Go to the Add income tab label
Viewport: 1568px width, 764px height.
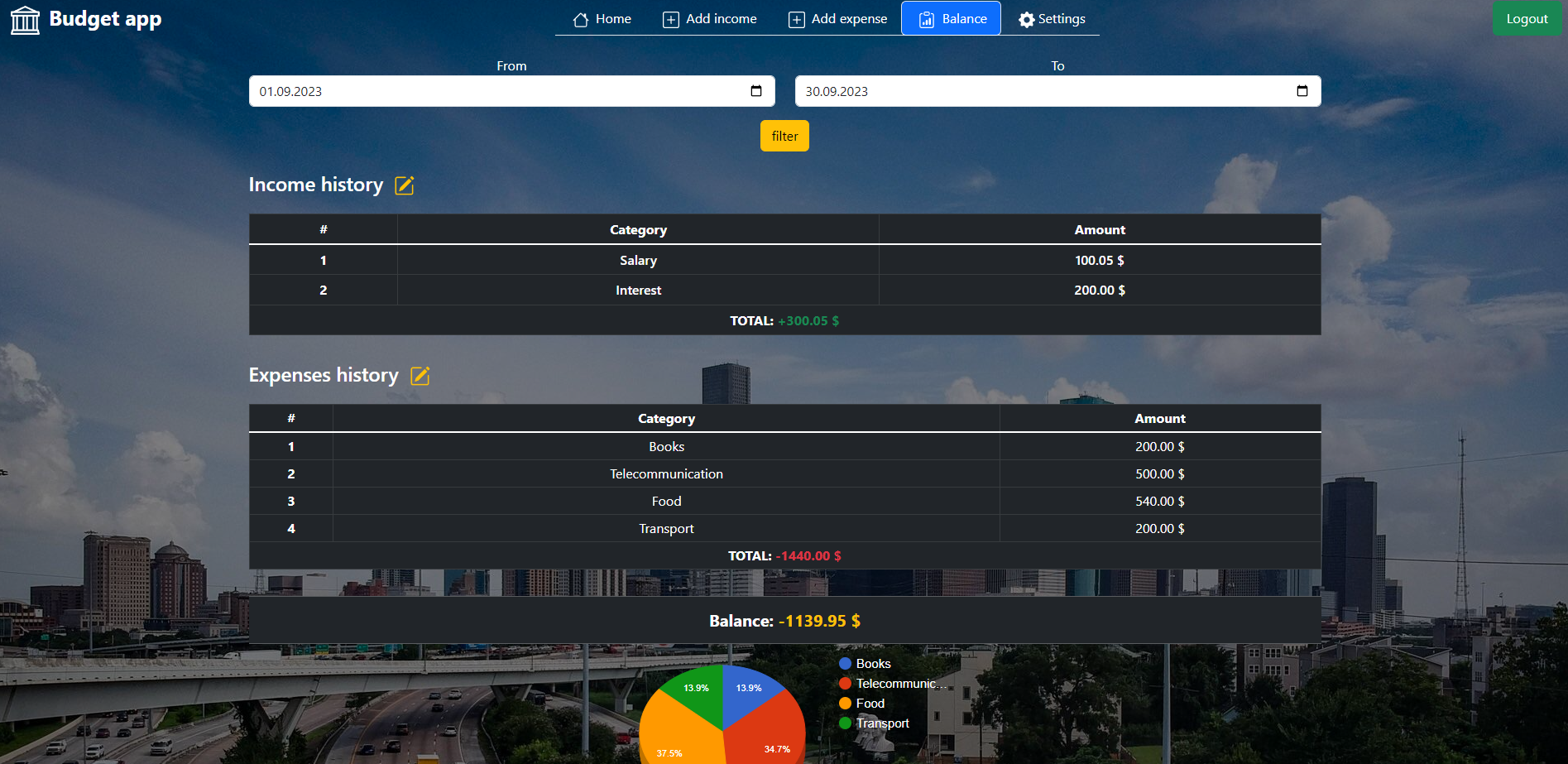[722, 19]
